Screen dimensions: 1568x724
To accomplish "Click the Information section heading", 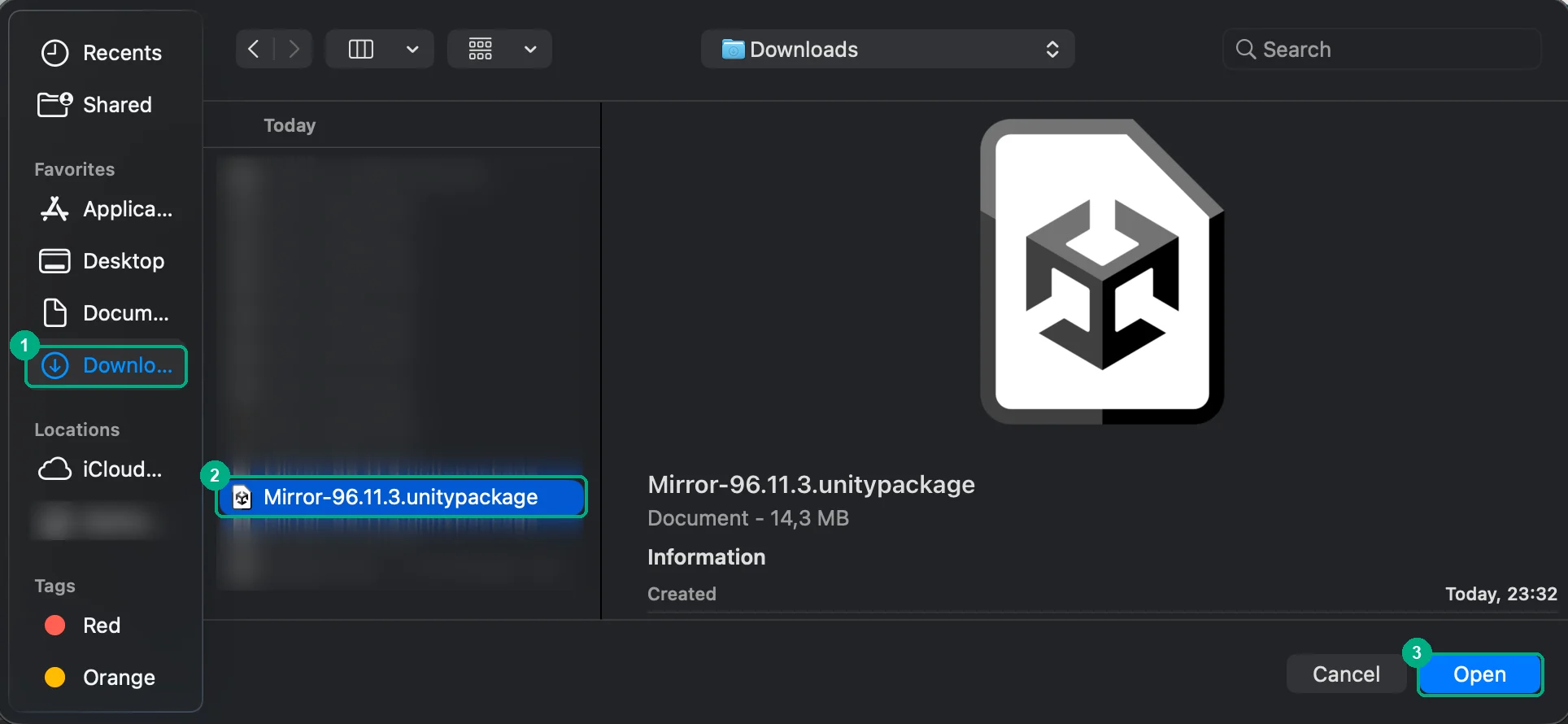I will point(706,557).
